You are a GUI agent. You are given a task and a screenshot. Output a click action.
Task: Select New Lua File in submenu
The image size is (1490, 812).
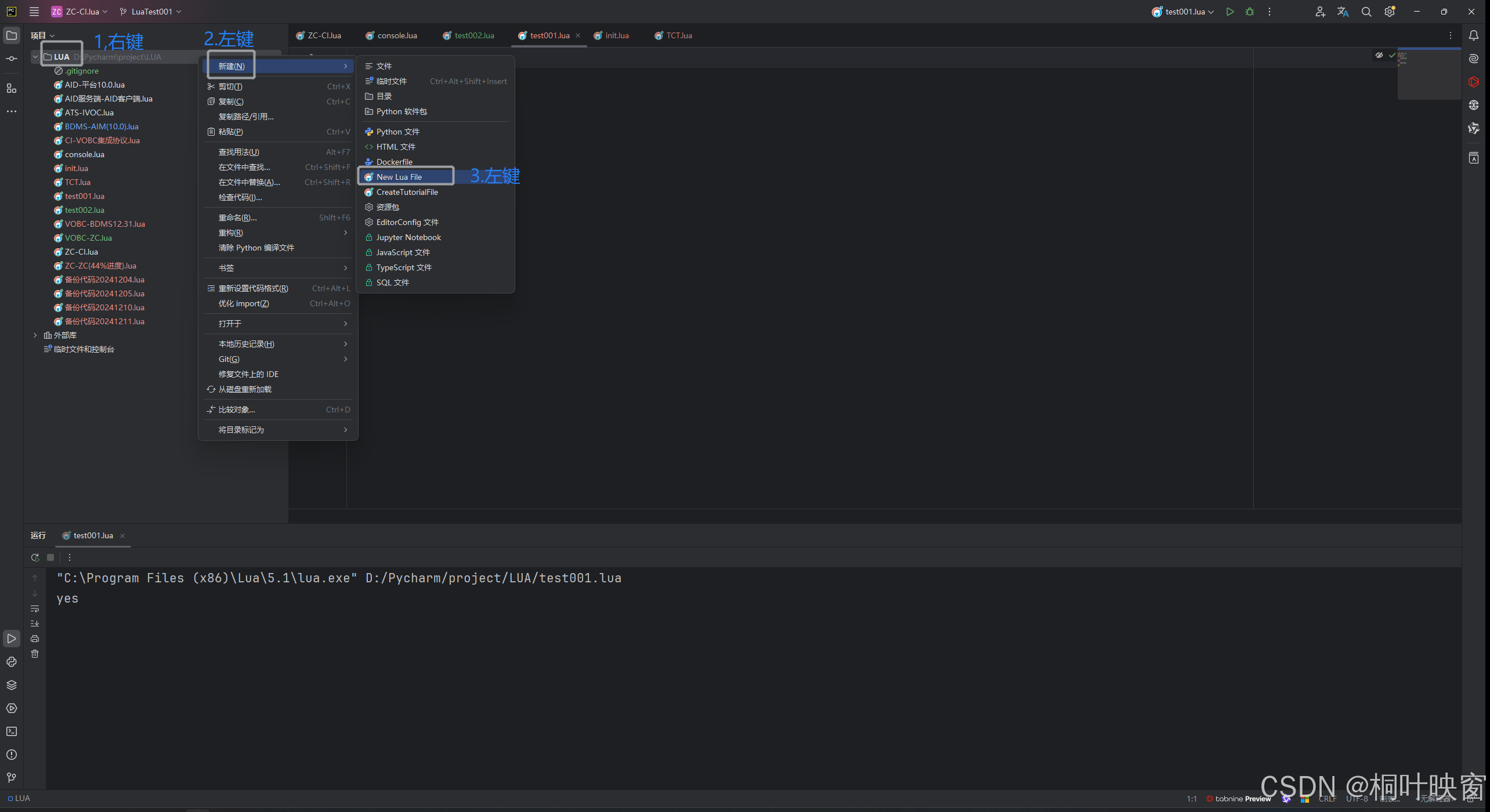click(399, 177)
